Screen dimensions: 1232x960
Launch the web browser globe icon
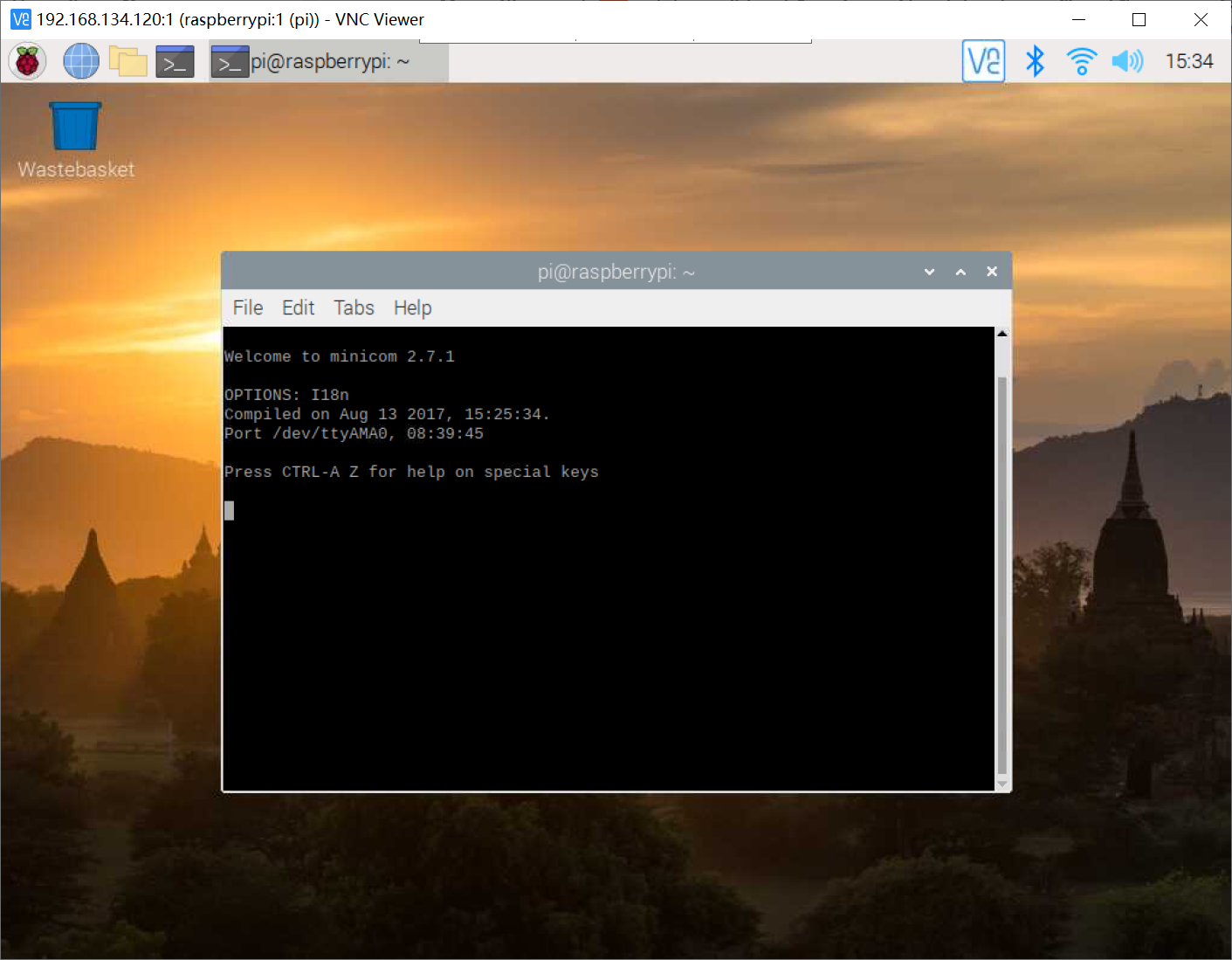coord(80,62)
